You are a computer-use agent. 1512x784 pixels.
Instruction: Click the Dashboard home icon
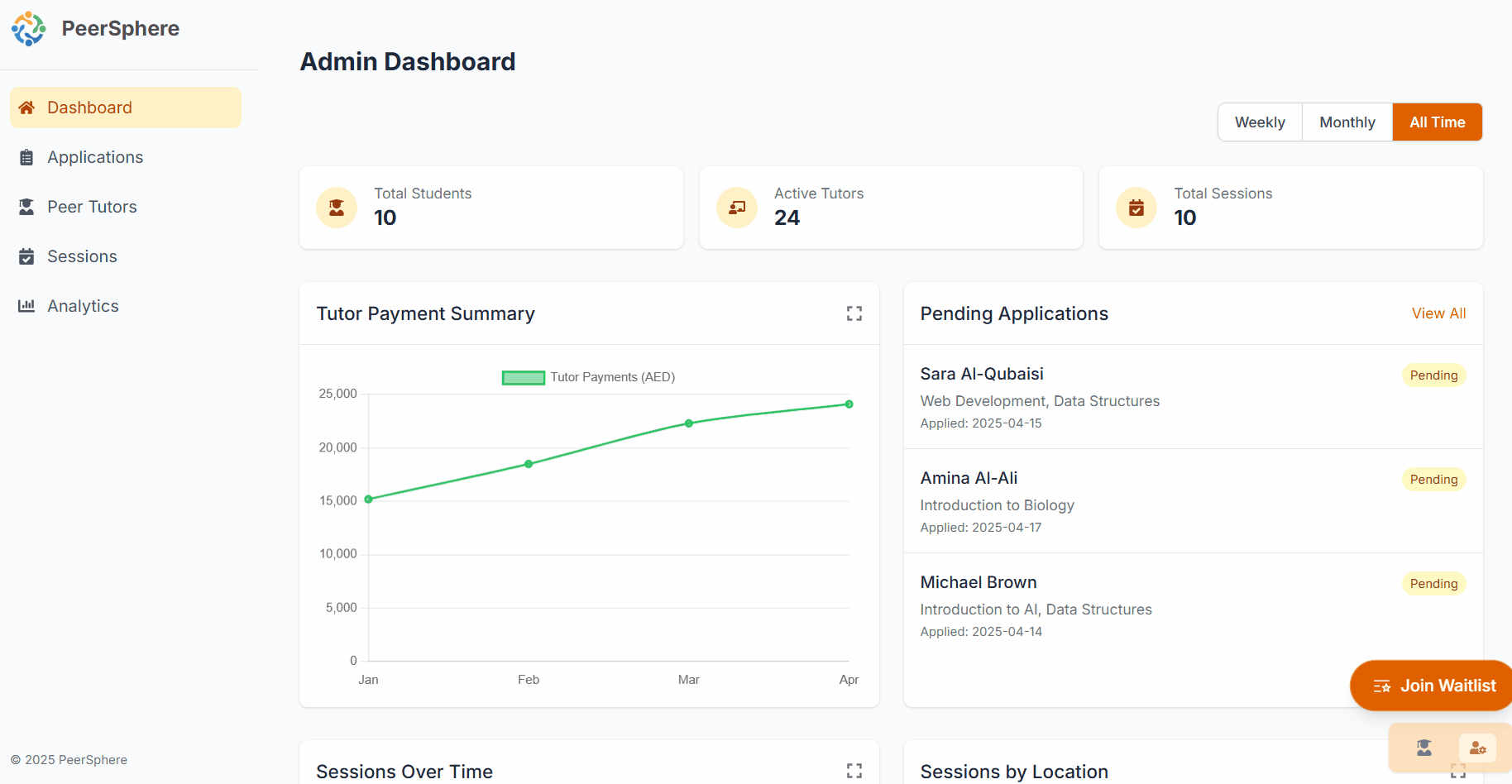click(x=26, y=108)
